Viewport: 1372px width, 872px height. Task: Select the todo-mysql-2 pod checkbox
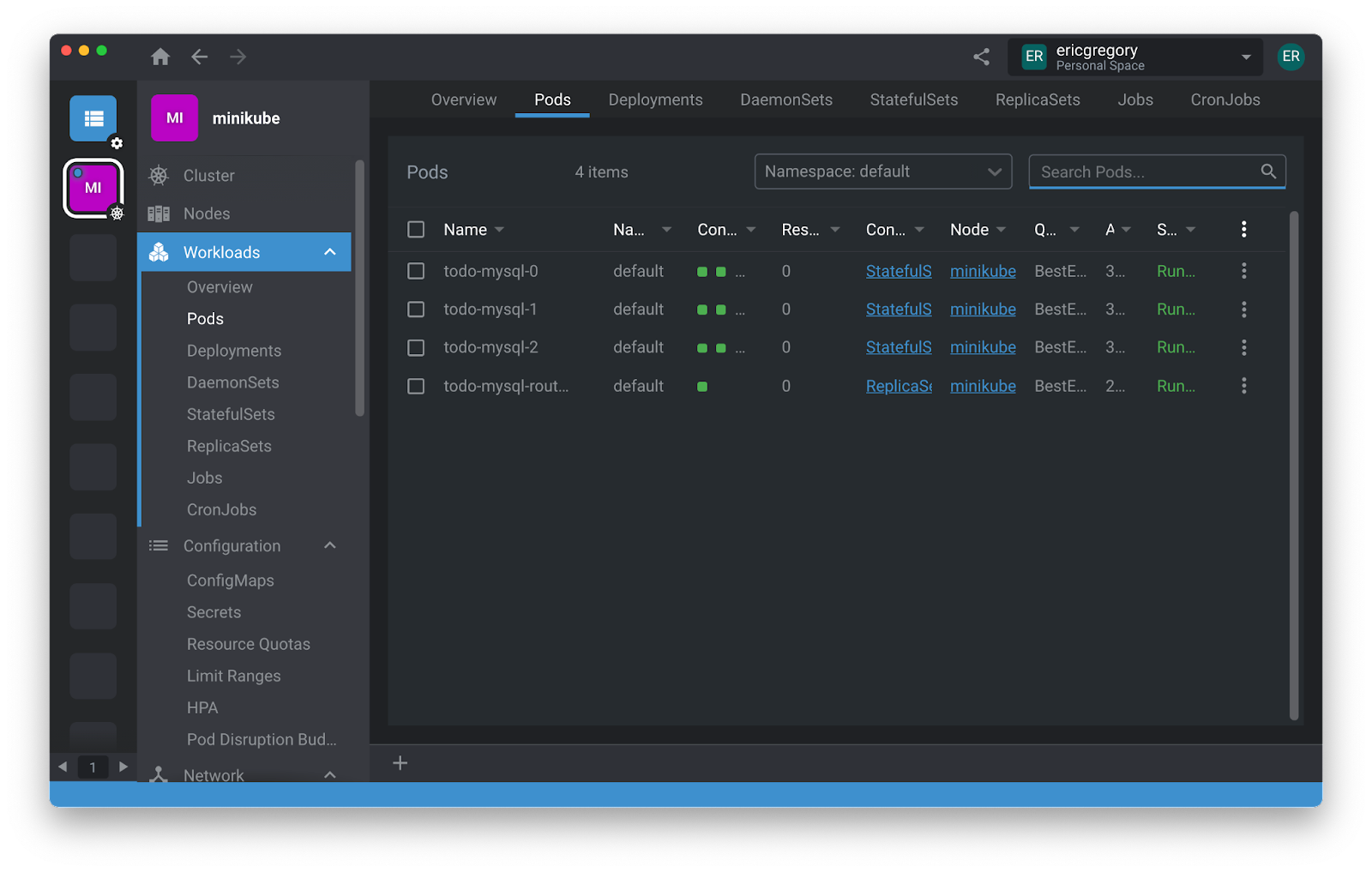pos(416,347)
